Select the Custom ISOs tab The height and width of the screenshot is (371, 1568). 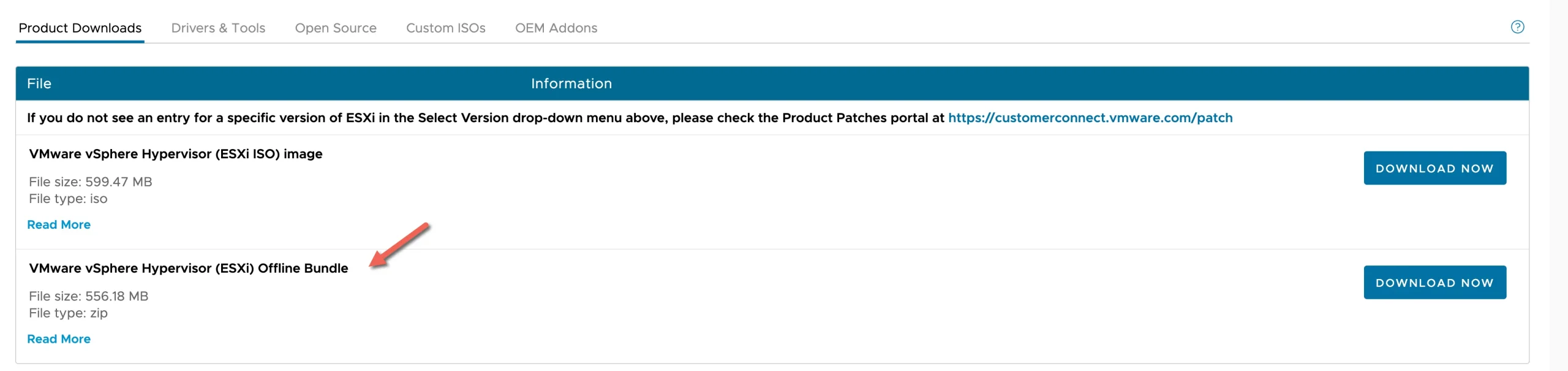pyautogui.click(x=446, y=28)
